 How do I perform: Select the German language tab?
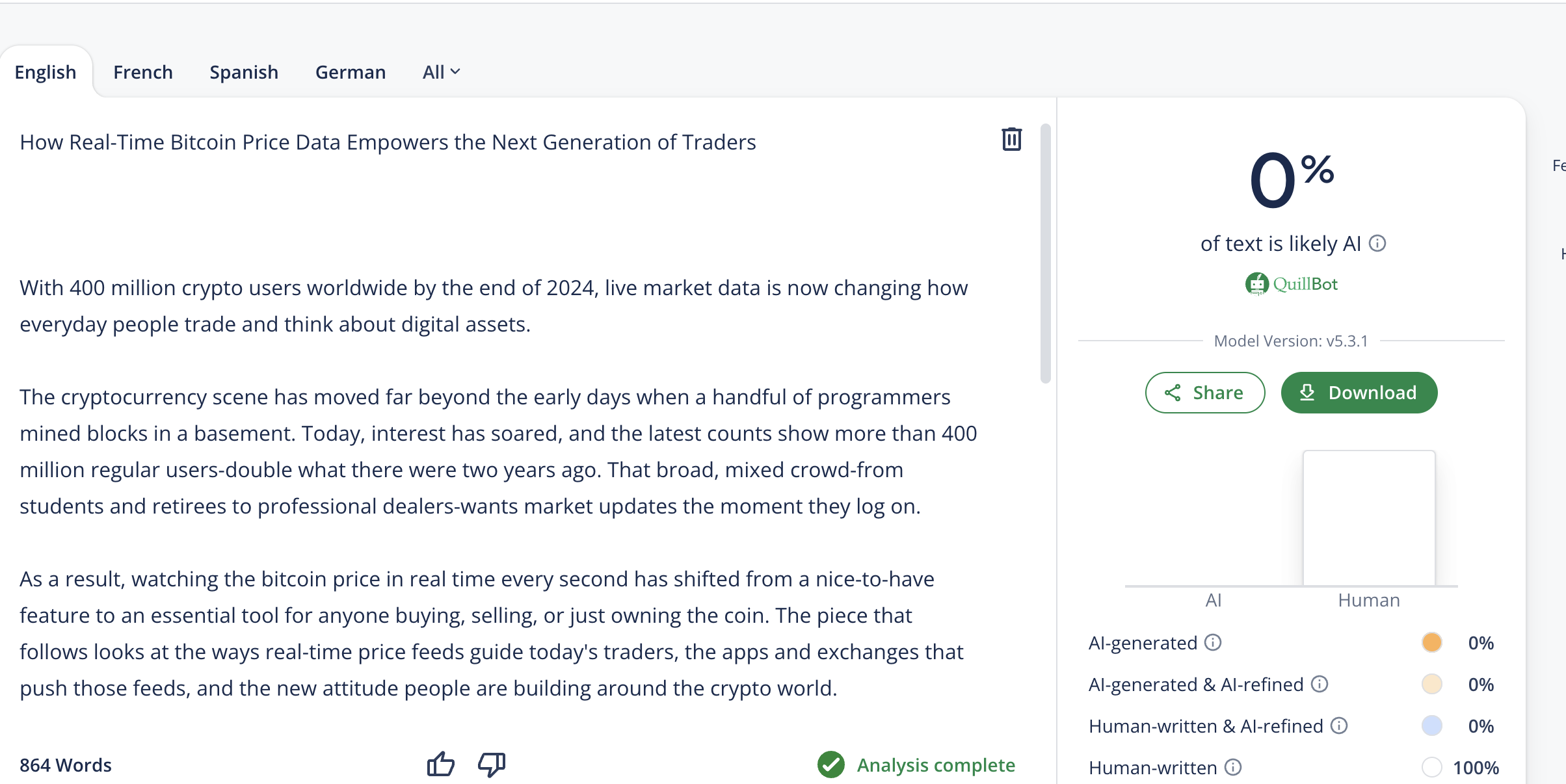coord(351,72)
